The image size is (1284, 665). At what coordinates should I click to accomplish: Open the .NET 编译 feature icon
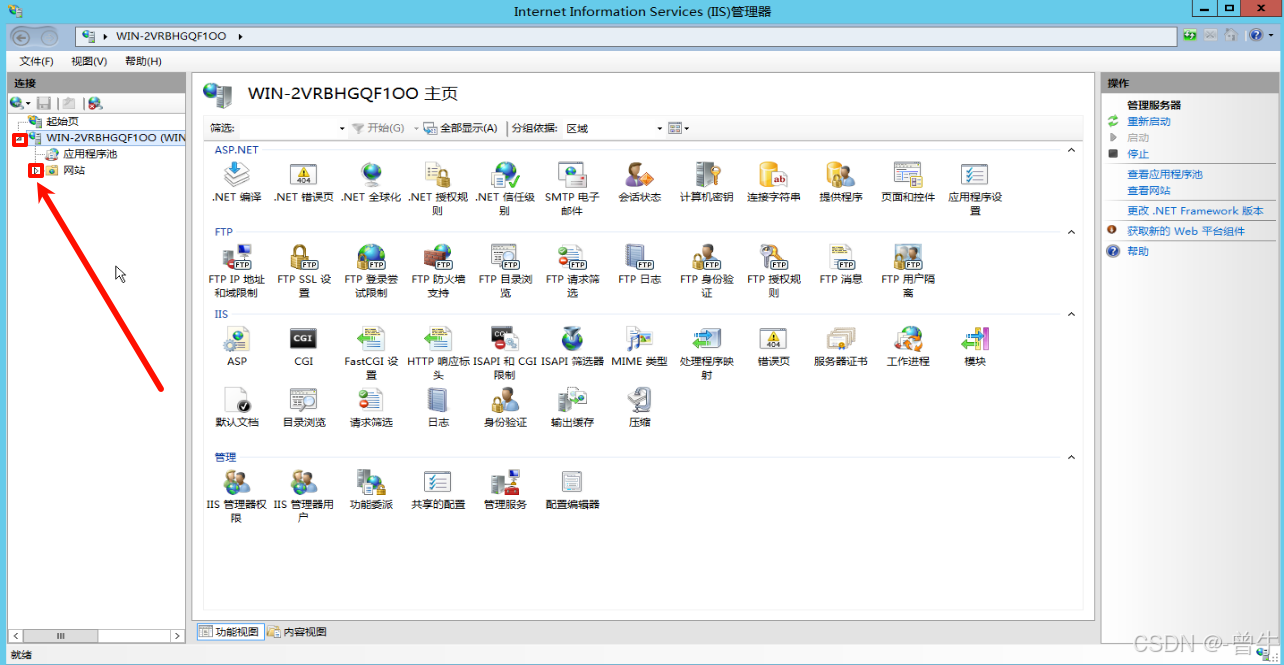coord(237,182)
